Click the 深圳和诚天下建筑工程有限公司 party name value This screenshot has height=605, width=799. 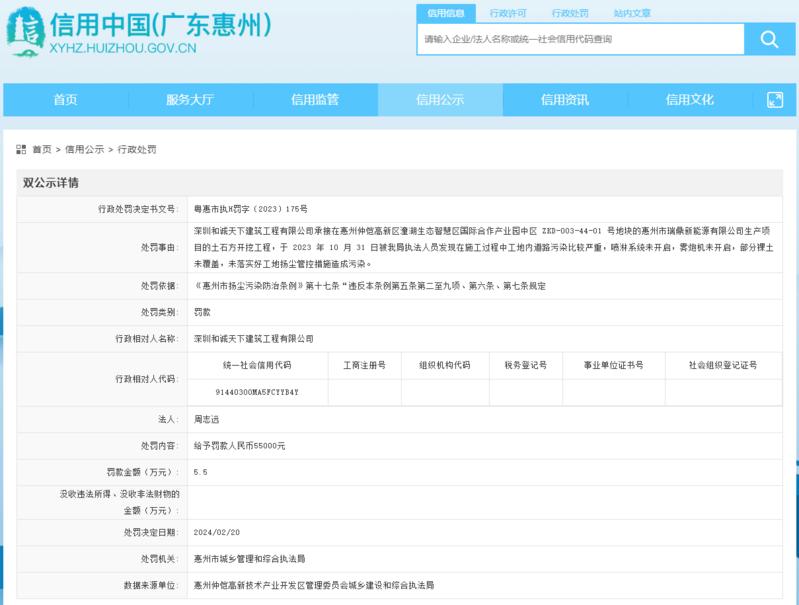[253, 338]
